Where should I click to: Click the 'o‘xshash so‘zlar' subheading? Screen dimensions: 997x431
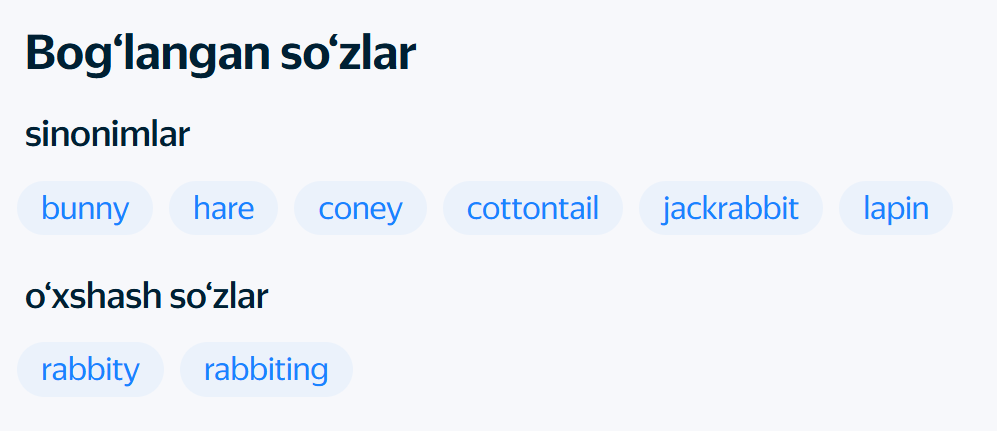pyautogui.click(x=146, y=296)
